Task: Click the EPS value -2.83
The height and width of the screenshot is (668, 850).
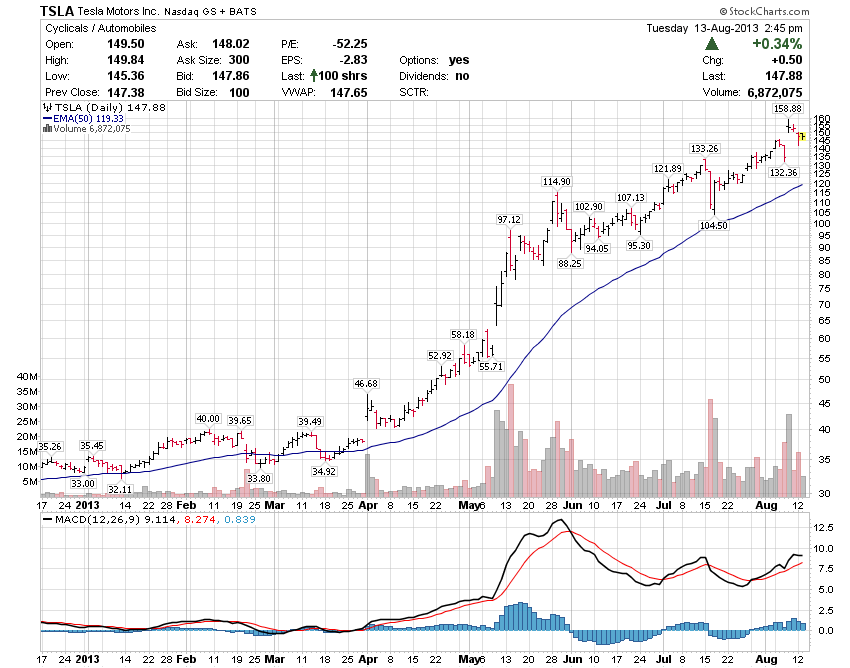Action: click(353, 60)
